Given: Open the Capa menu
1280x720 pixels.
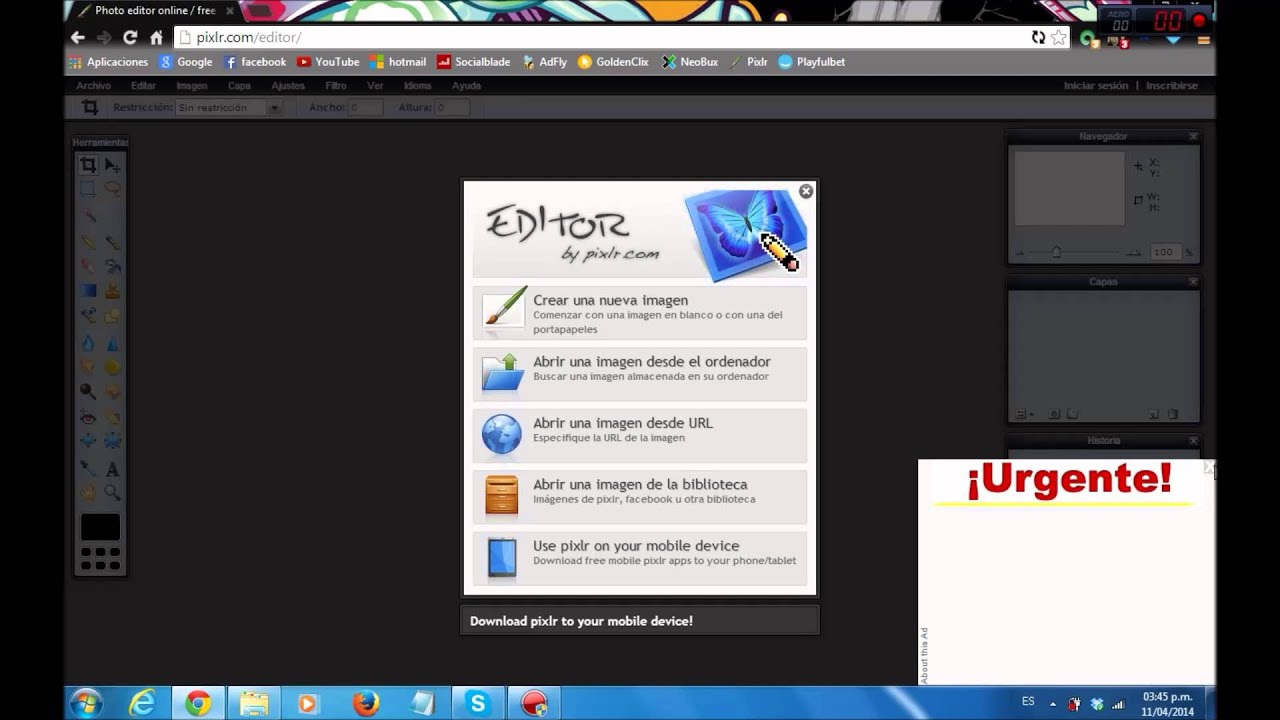Looking at the screenshot, I should point(239,86).
